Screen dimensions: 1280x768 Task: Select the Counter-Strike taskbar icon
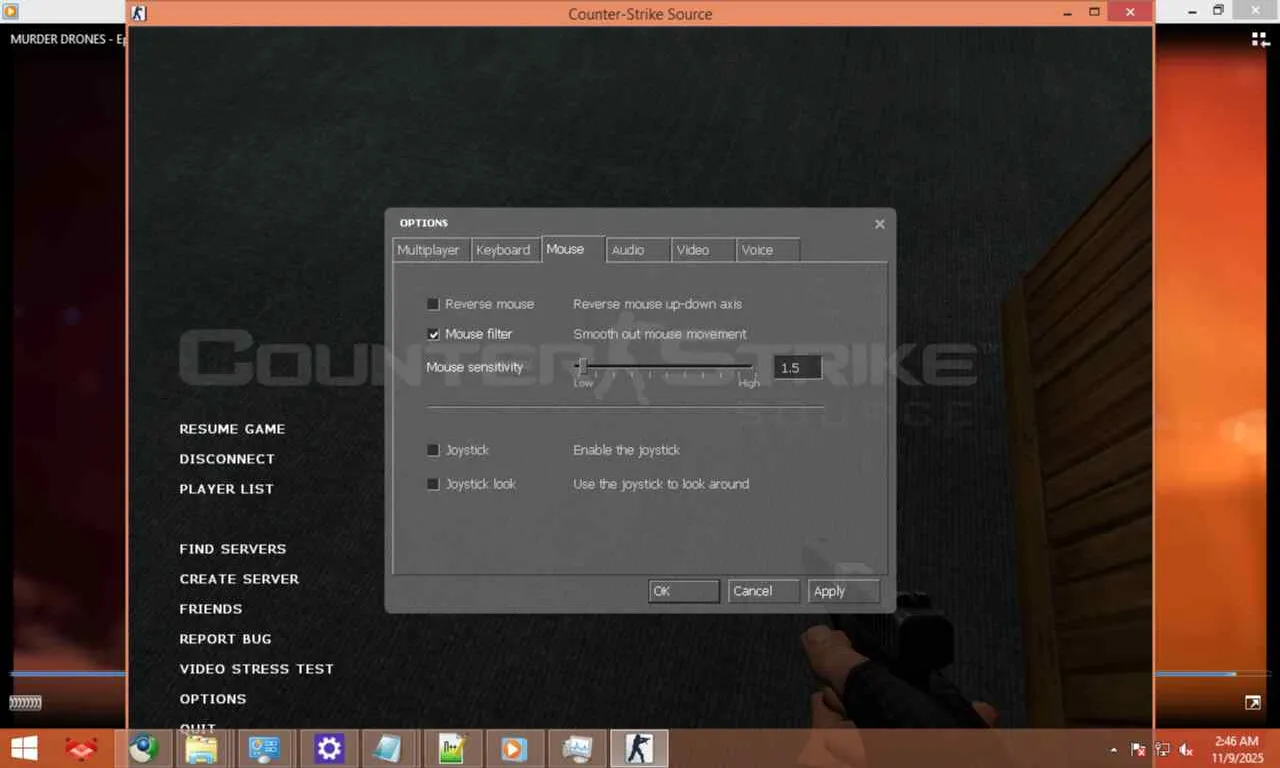pos(638,748)
